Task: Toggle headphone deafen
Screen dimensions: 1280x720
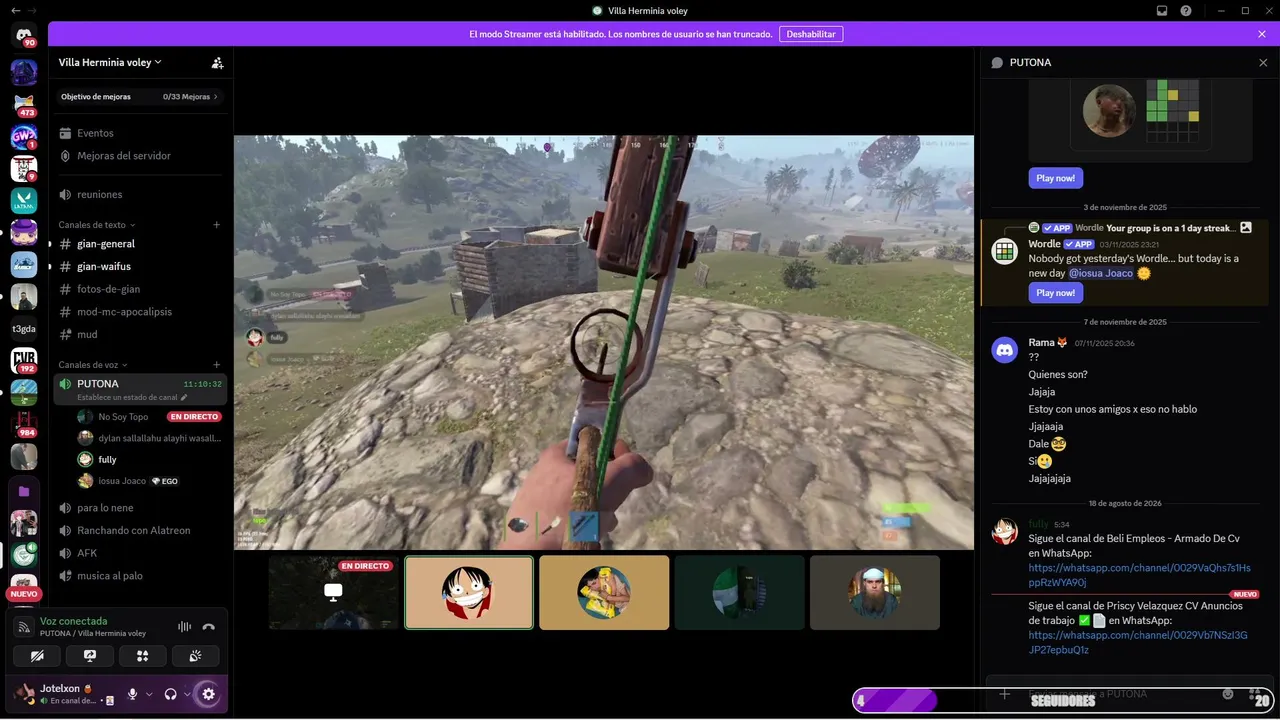Action: tap(171, 694)
